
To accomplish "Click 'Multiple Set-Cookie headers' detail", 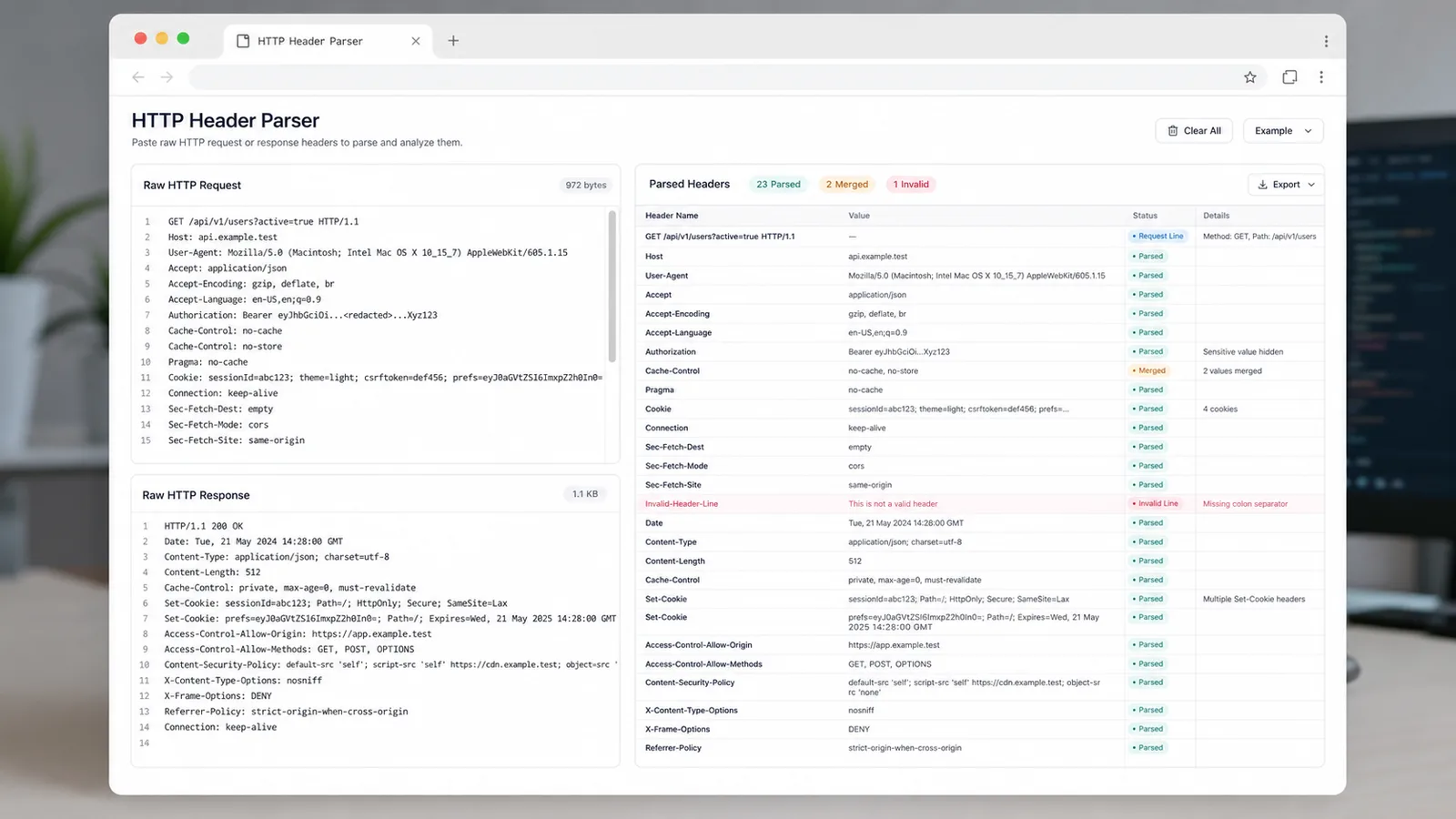I will (x=1254, y=600).
